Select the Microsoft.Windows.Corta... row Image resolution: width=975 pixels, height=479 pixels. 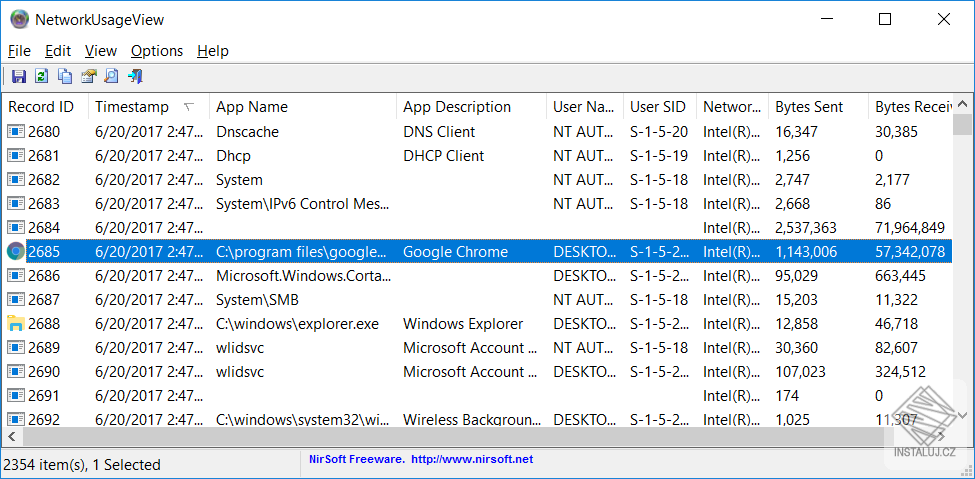478,276
